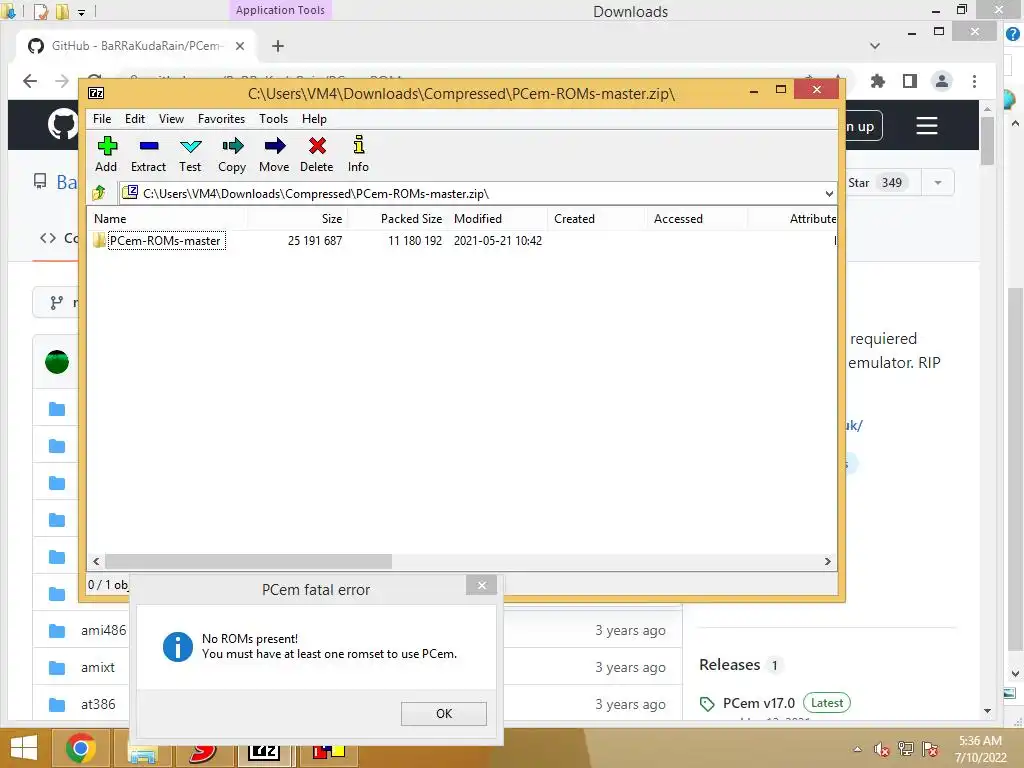Screen dimensions: 1024x768
Task: Open the Releases section on GitHub
Action: [729, 665]
